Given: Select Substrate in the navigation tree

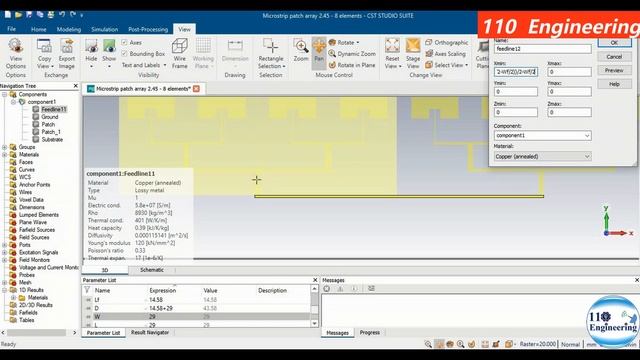Looking at the screenshot, I should click(x=52, y=140).
